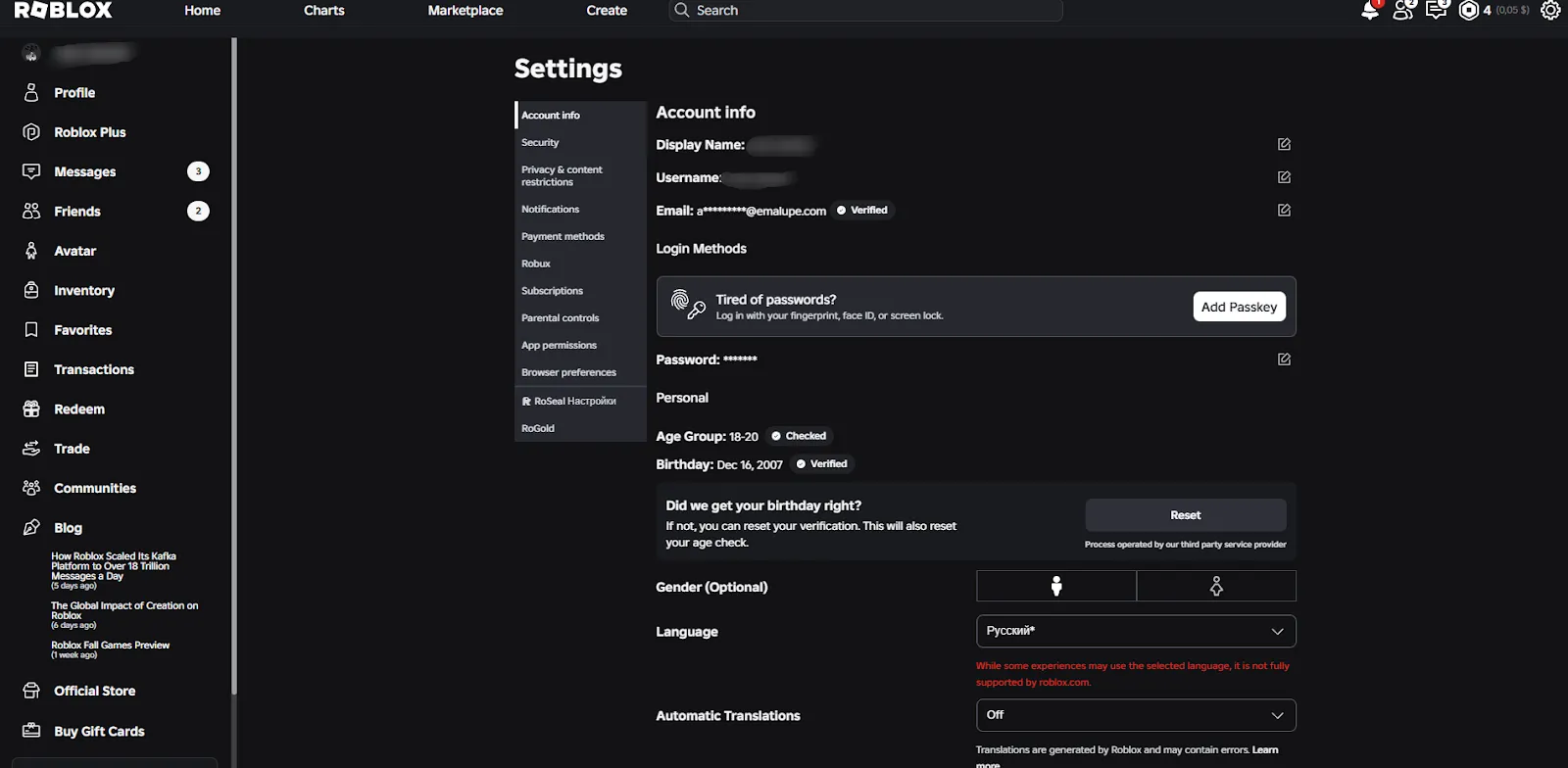Expand Automatic Translations dropdown

coord(1136,715)
